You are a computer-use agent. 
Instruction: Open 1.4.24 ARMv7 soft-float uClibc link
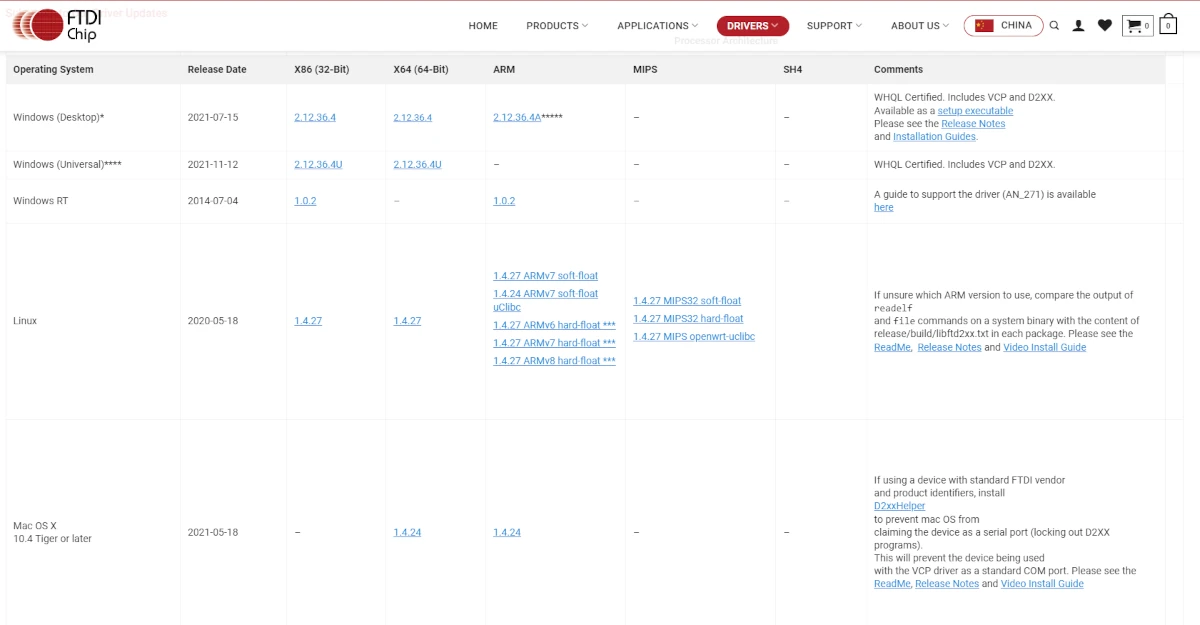click(546, 300)
